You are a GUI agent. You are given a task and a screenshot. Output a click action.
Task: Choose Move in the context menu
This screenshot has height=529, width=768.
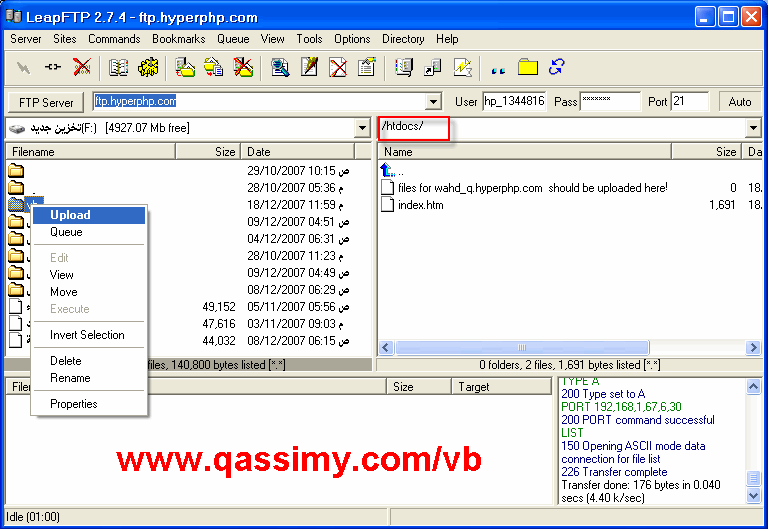coord(89,292)
